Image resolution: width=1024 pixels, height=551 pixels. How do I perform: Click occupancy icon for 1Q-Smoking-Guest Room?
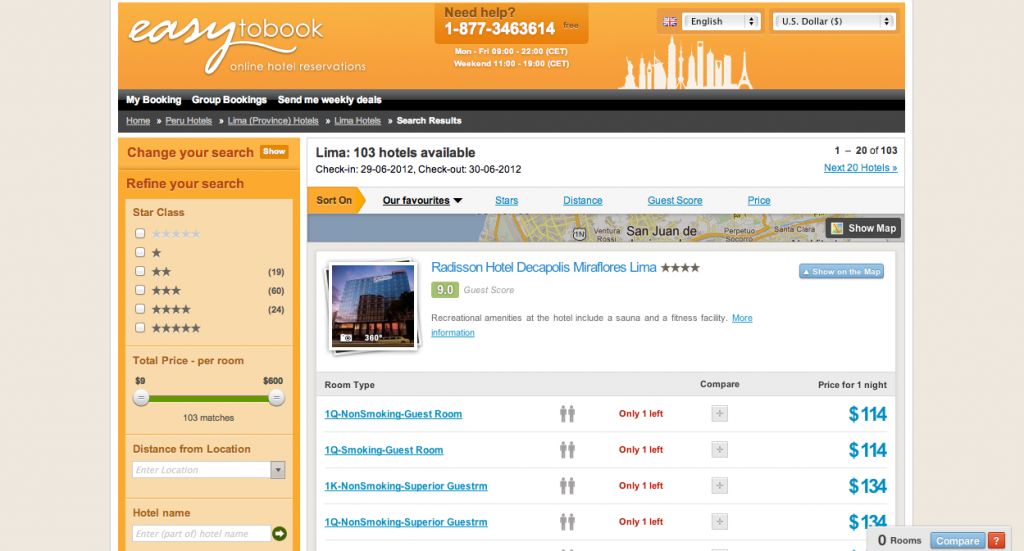click(x=567, y=450)
